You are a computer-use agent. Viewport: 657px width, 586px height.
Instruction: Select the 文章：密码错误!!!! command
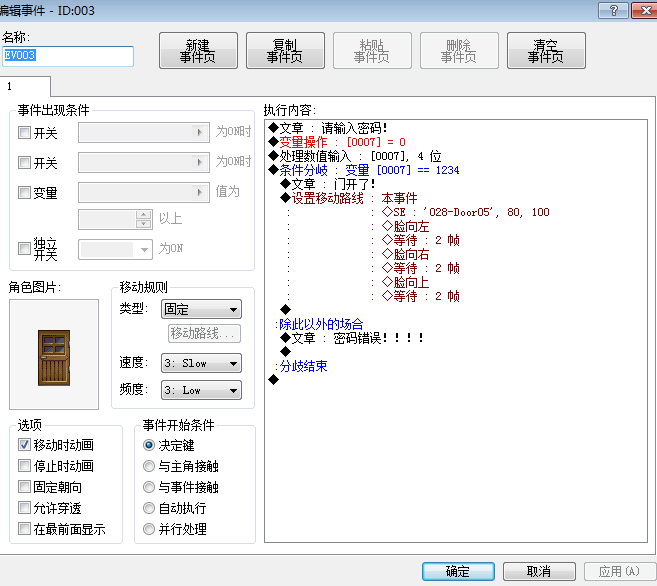[352, 338]
